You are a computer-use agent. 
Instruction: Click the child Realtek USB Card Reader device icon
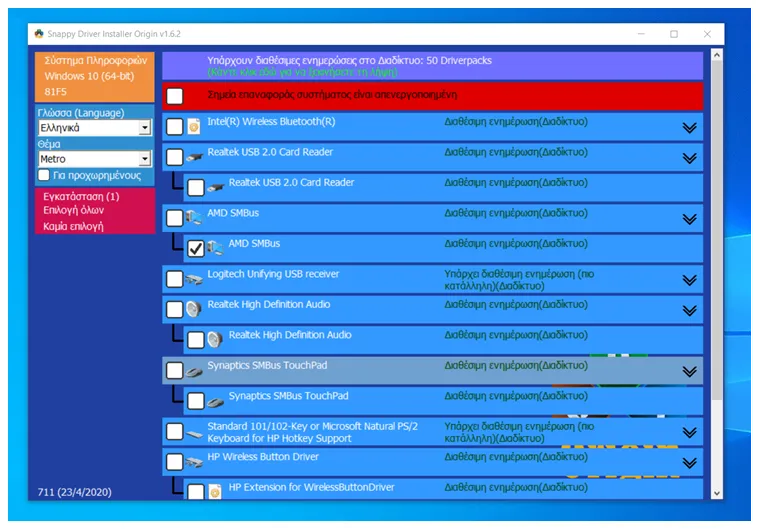tap(215, 188)
